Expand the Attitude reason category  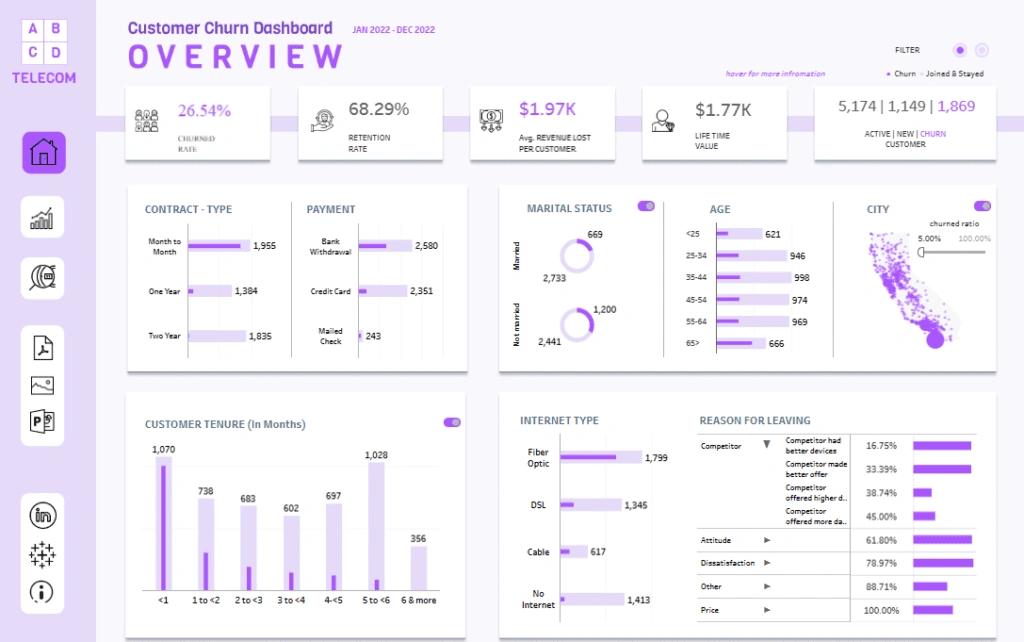point(767,540)
